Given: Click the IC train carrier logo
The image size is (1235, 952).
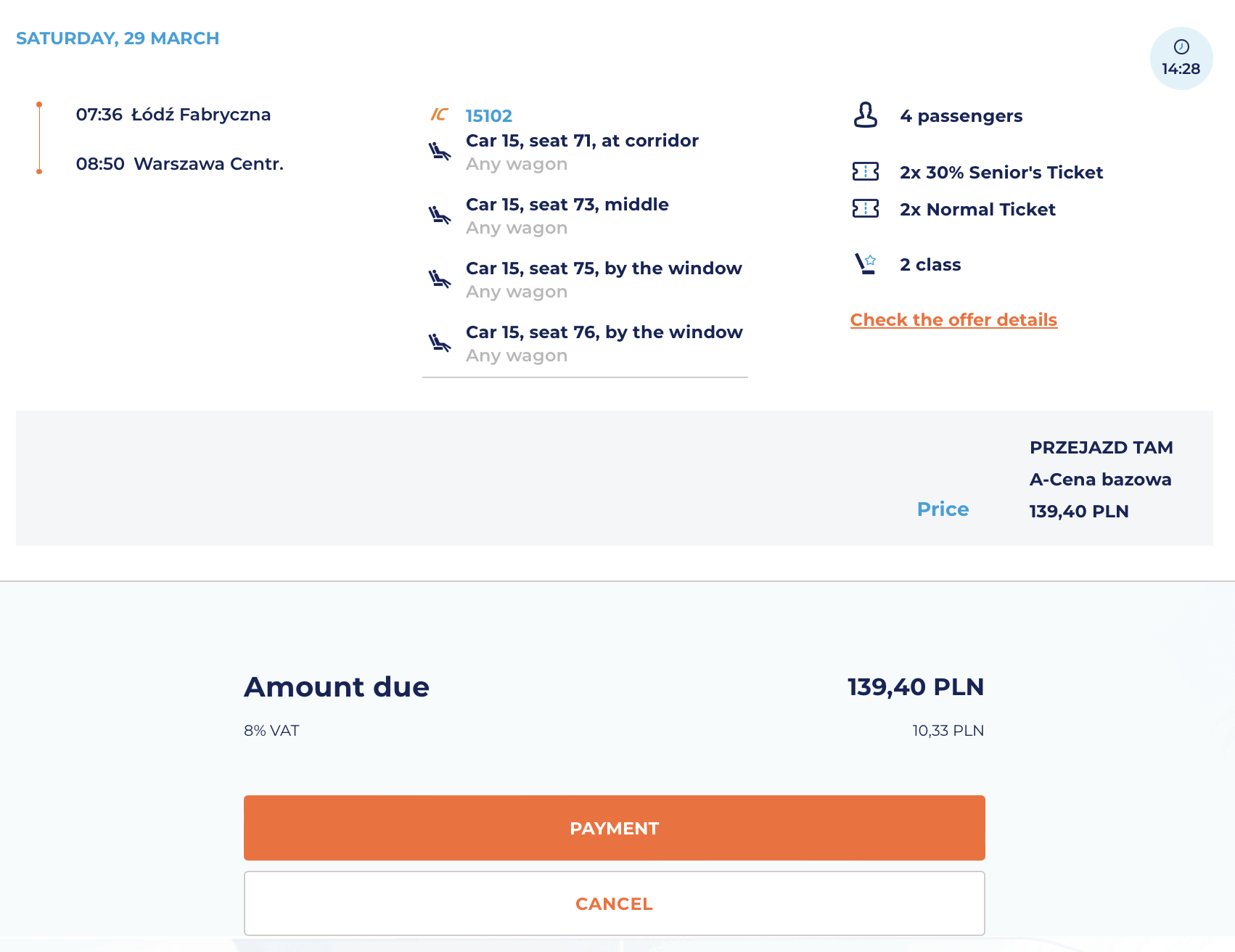Looking at the screenshot, I should click(439, 115).
